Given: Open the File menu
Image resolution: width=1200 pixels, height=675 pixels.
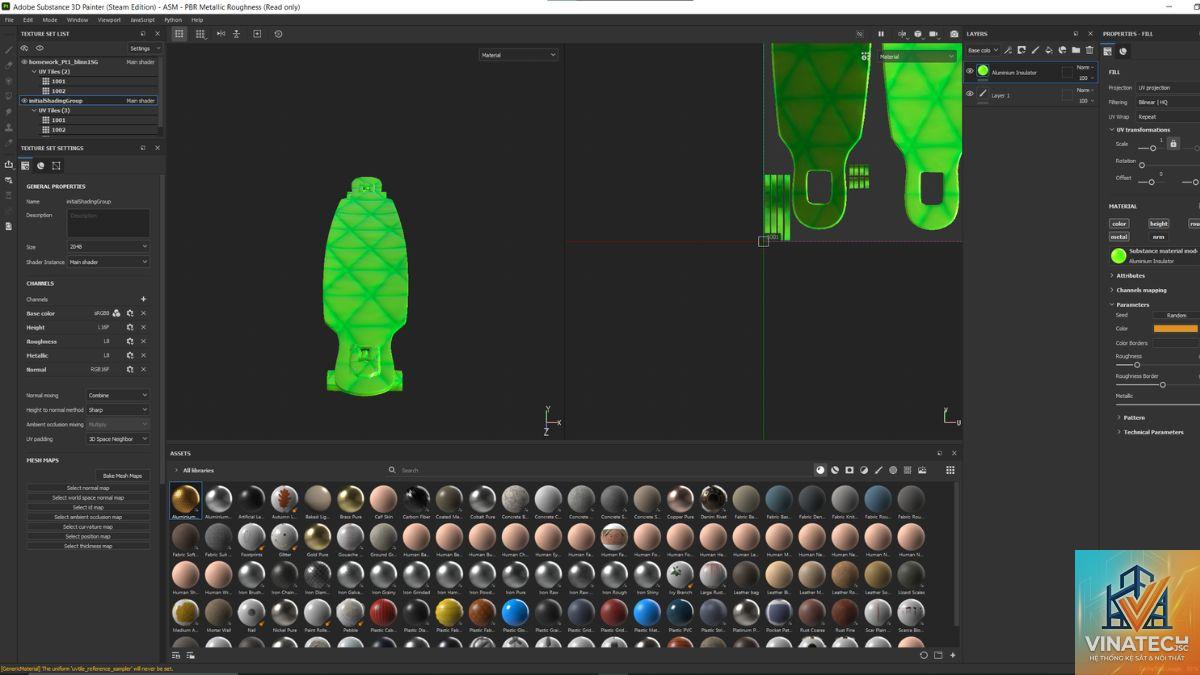Looking at the screenshot, I should (9, 20).
